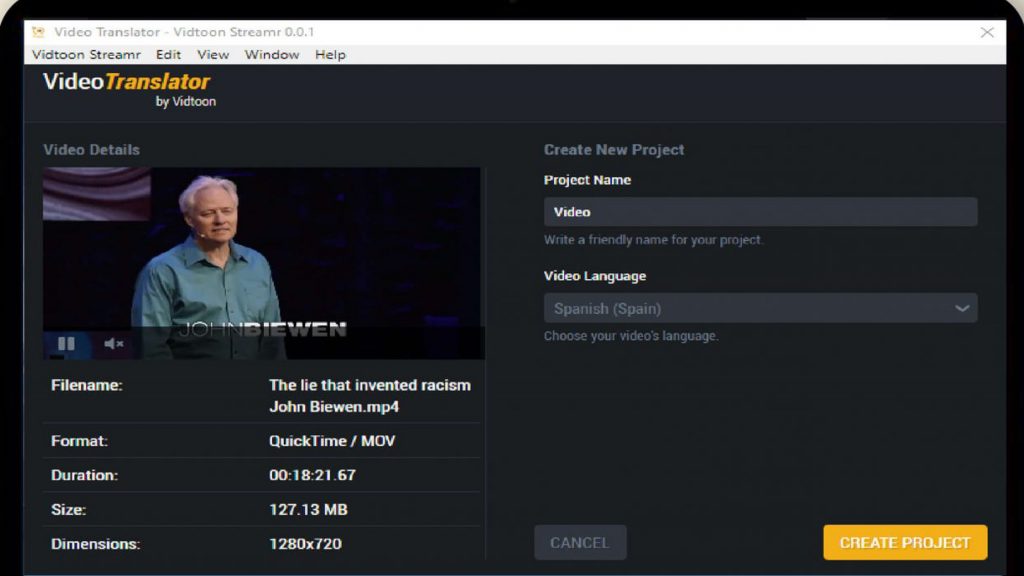Click the 'Format:' label

79,441
